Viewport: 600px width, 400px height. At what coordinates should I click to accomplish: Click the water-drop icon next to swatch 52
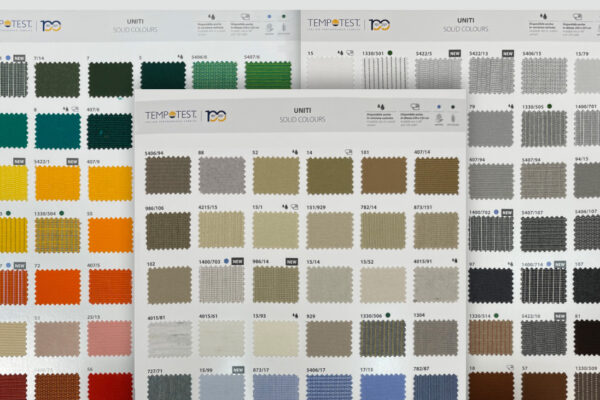point(295,152)
